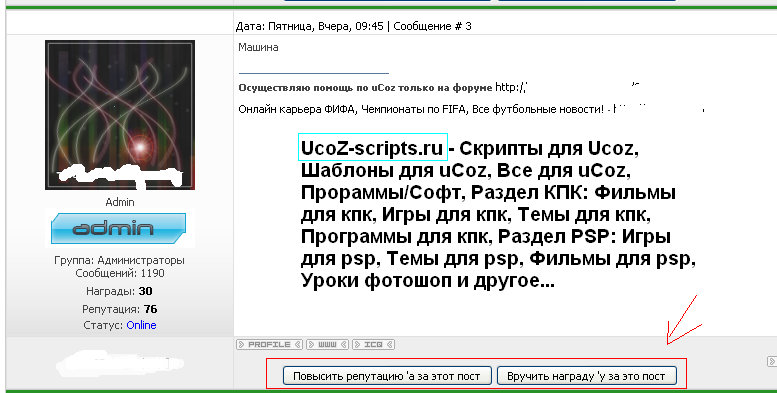777x393 pixels.
Task: Open the Сообщение # 3 permalink
Action: click(432, 26)
